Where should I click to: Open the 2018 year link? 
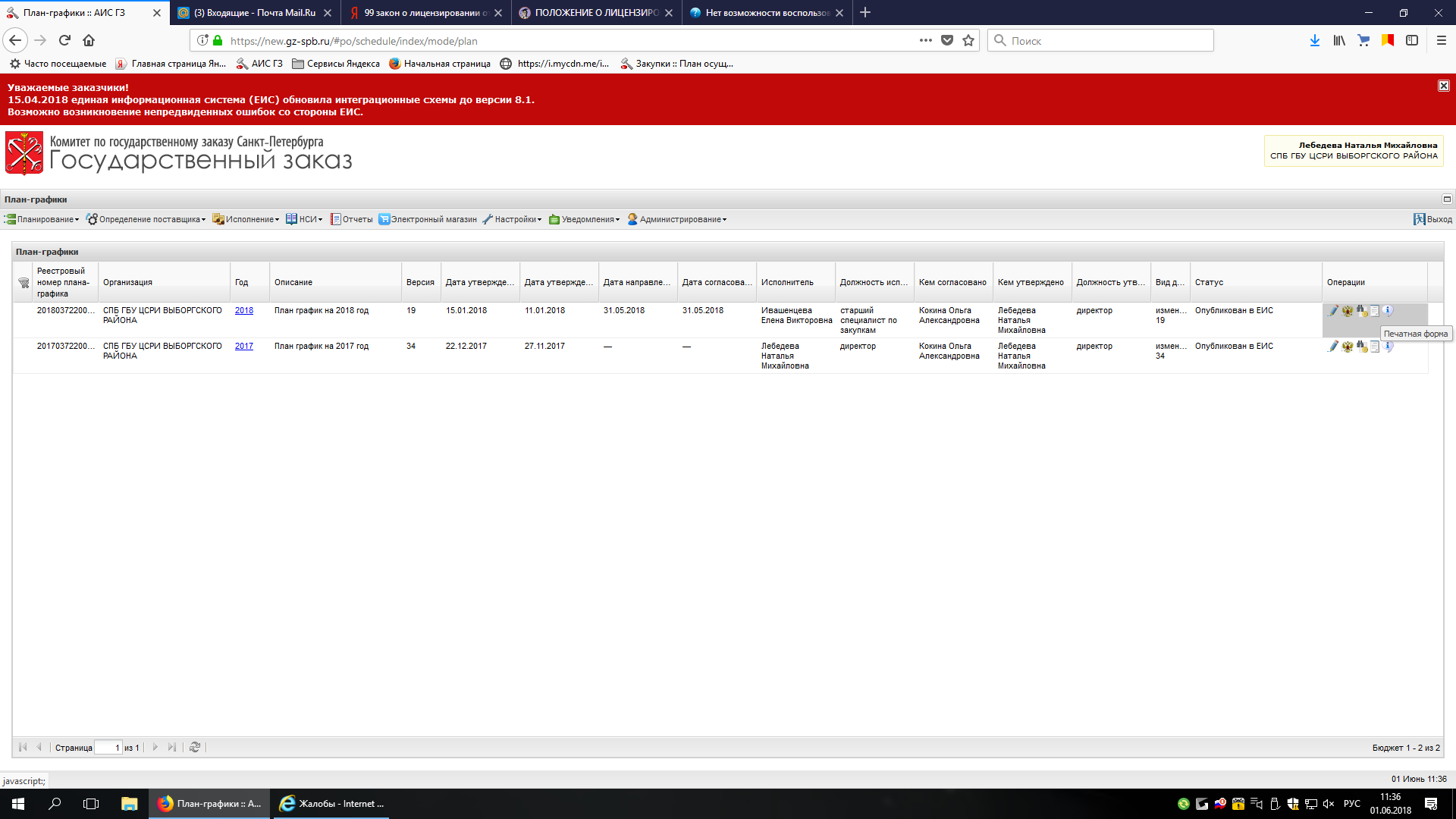[243, 310]
